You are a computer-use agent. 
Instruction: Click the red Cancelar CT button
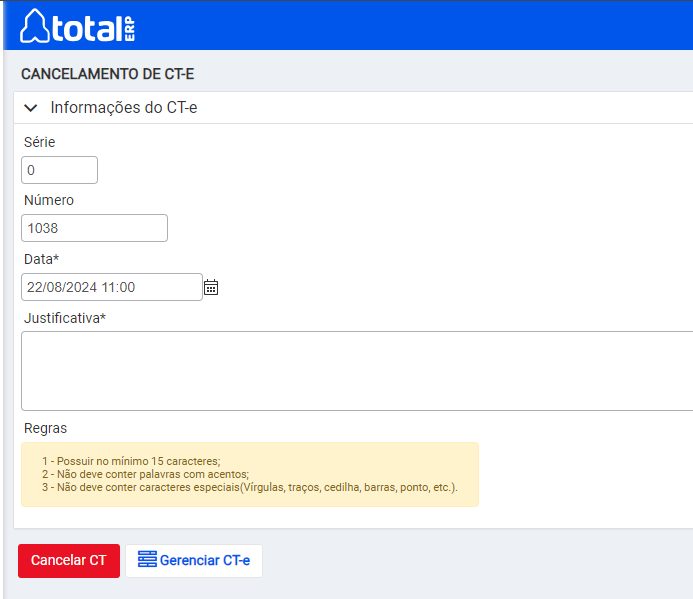point(69,561)
